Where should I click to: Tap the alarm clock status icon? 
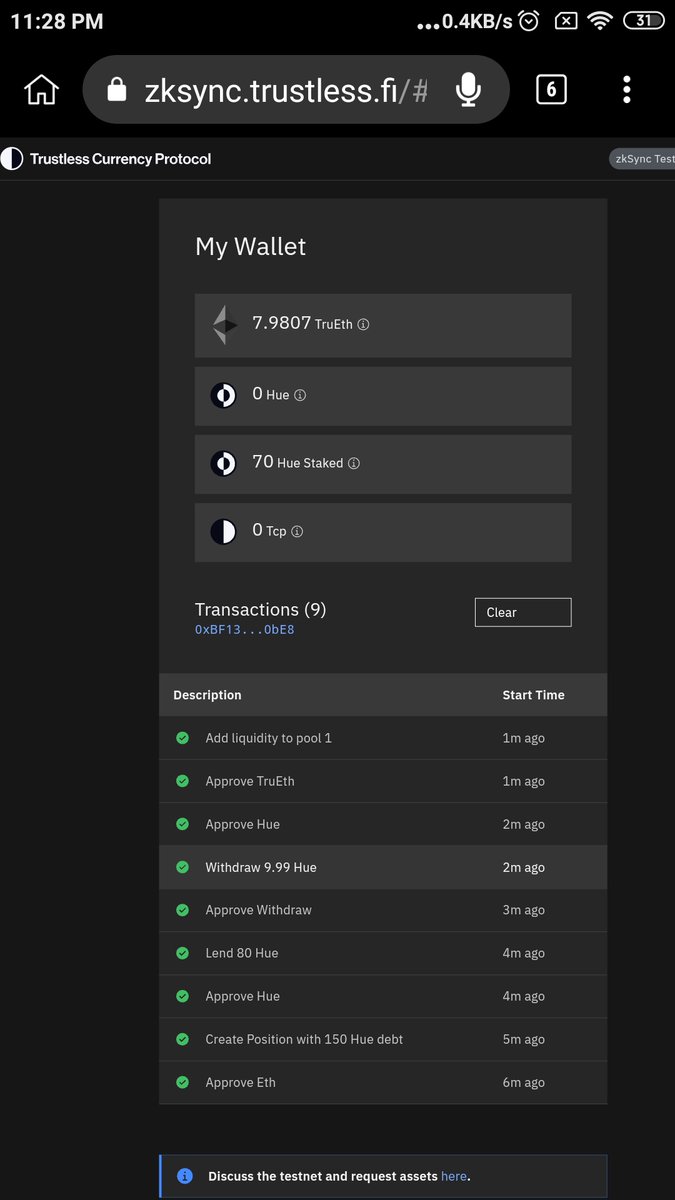(x=530, y=21)
